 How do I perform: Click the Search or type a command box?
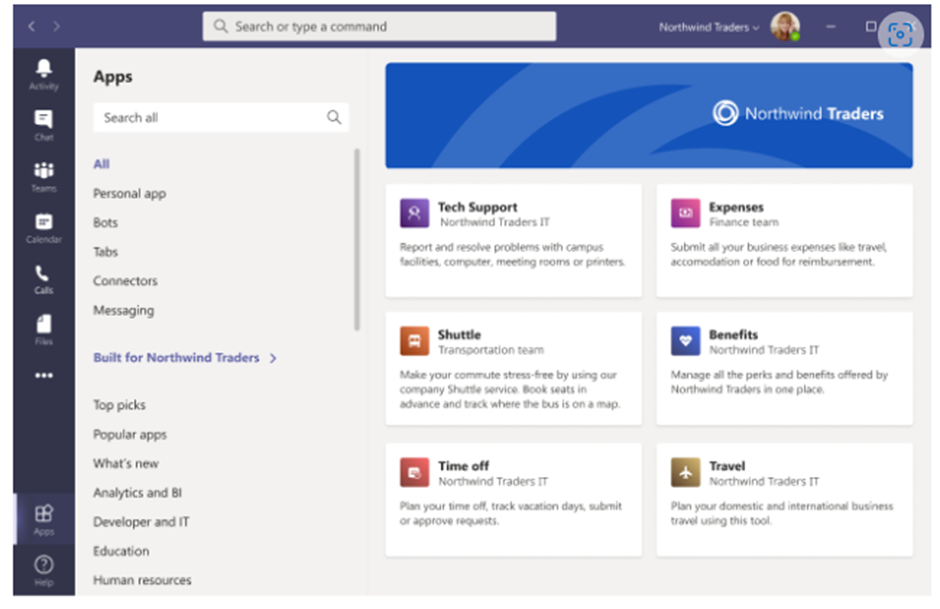pyautogui.click(x=379, y=26)
